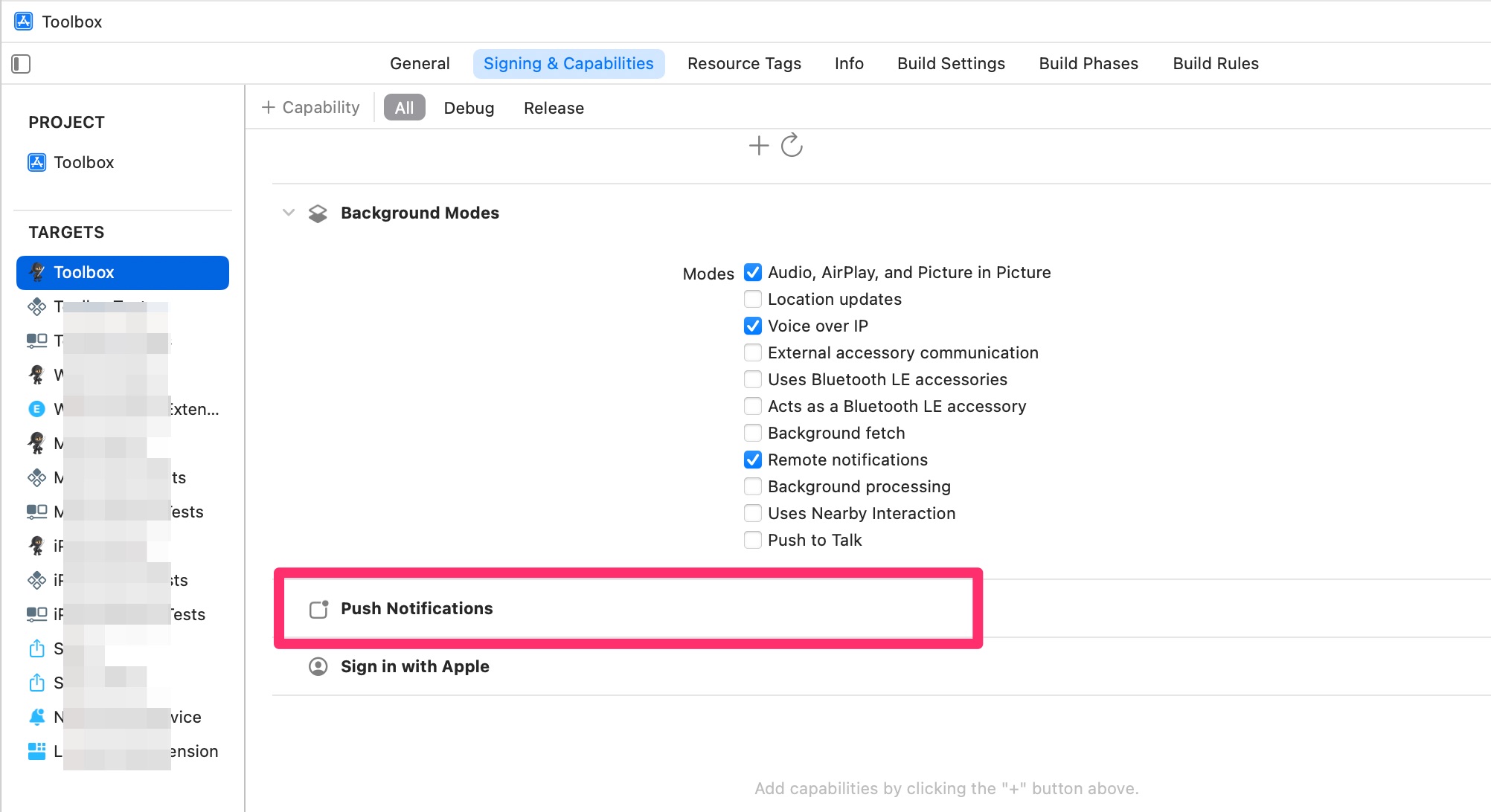Click the refresh capabilities button
The width and height of the screenshot is (1491, 812).
pos(791,146)
